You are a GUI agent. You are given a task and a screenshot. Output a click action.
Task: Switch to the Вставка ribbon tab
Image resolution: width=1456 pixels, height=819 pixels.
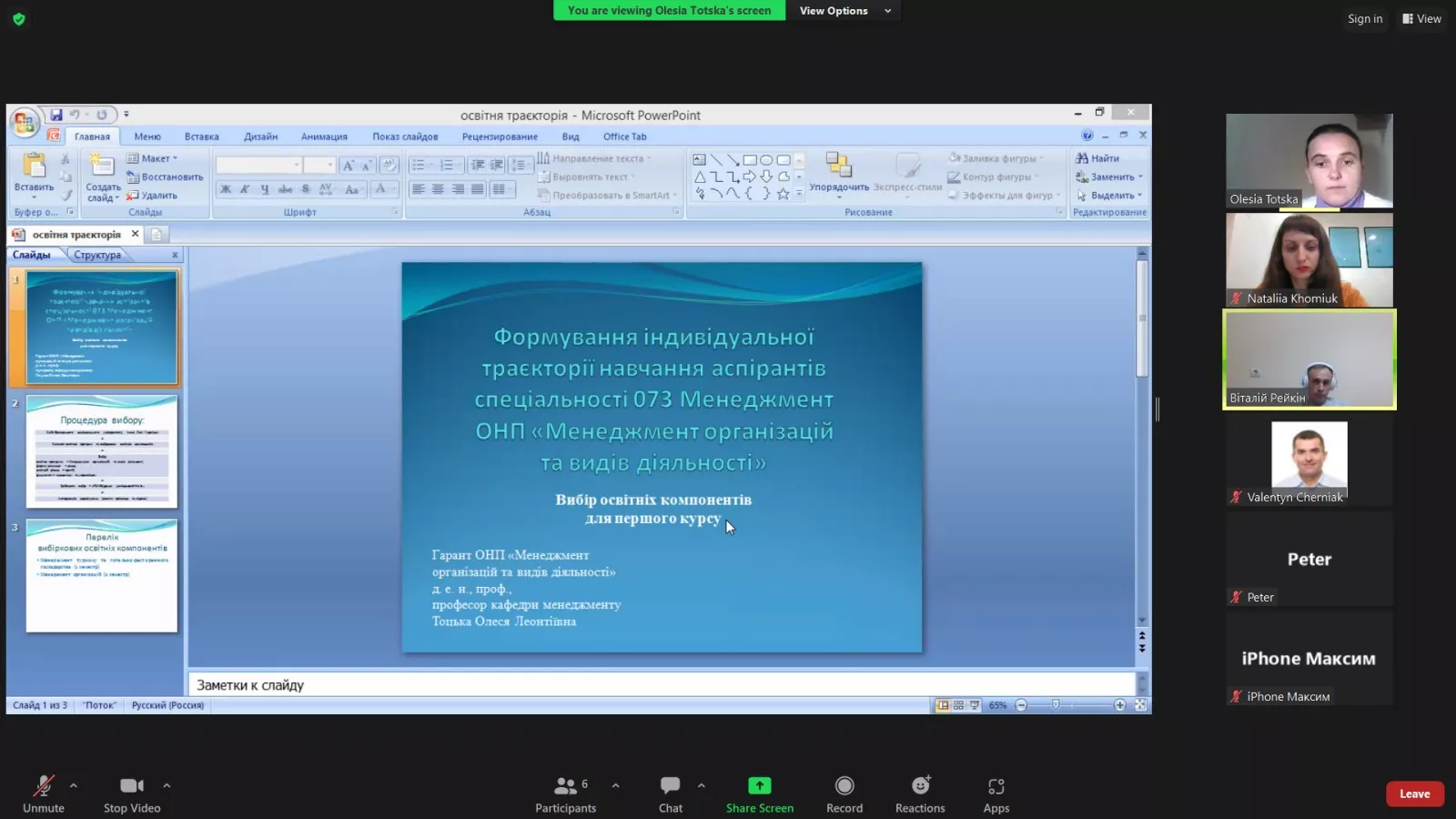pos(201,136)
